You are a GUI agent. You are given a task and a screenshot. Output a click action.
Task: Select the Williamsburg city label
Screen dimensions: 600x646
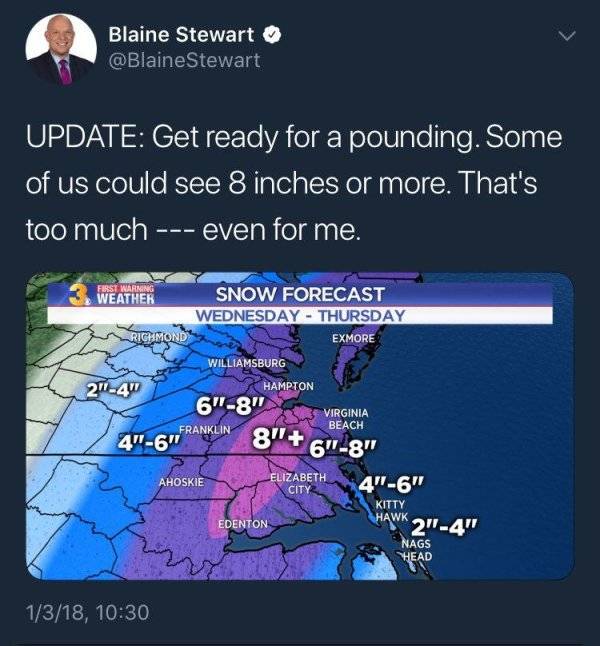coord(247,362)
